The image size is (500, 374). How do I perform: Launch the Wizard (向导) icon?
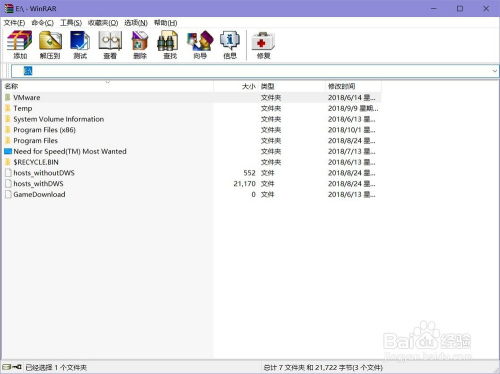[x=200, y=45]
